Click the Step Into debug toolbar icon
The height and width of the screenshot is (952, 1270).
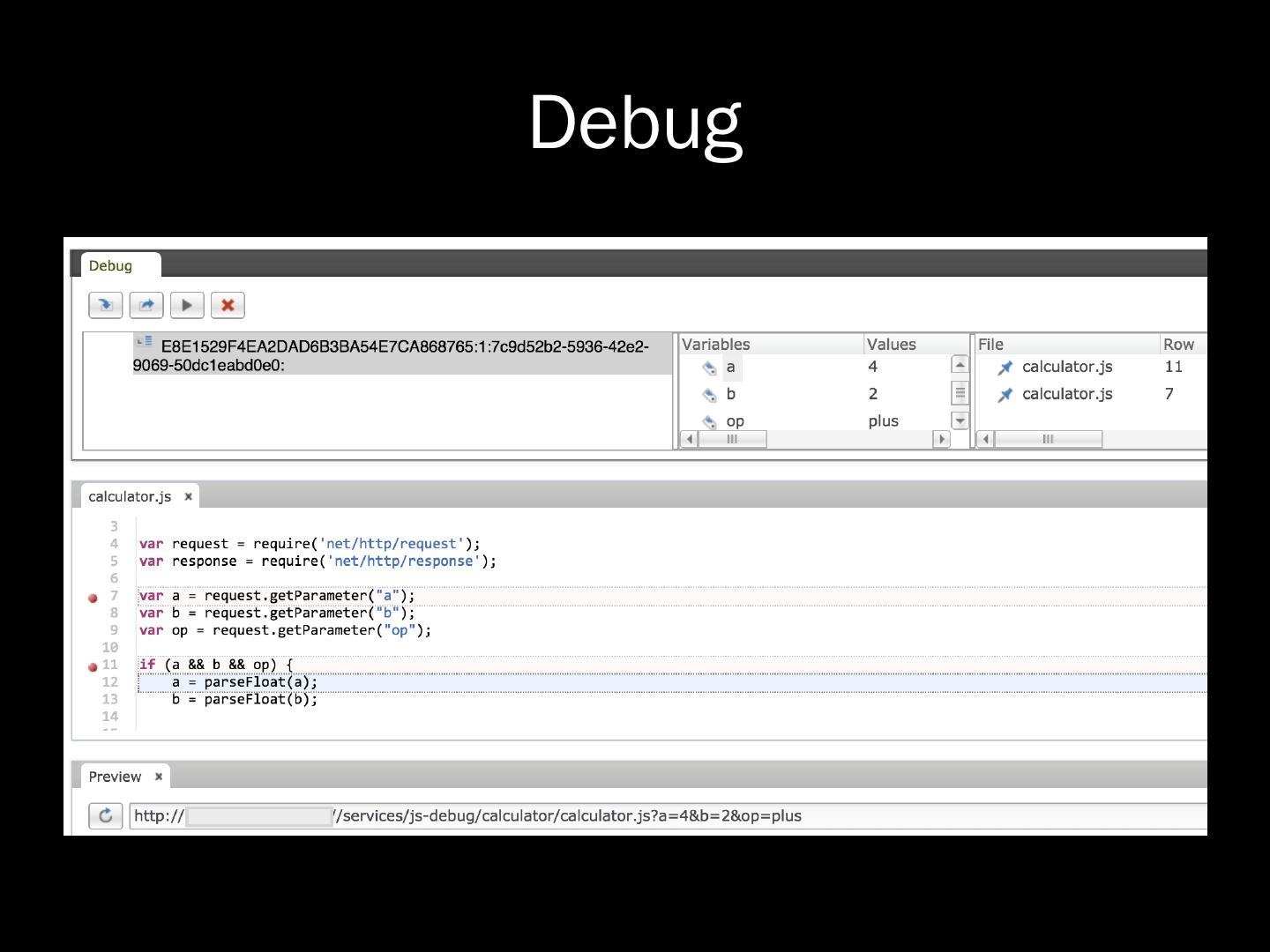pos(106,305)
